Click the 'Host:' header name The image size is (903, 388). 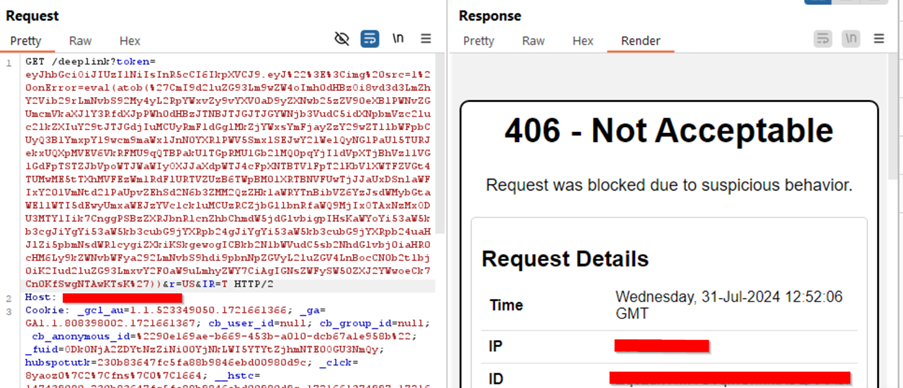(x=41, y=298)
